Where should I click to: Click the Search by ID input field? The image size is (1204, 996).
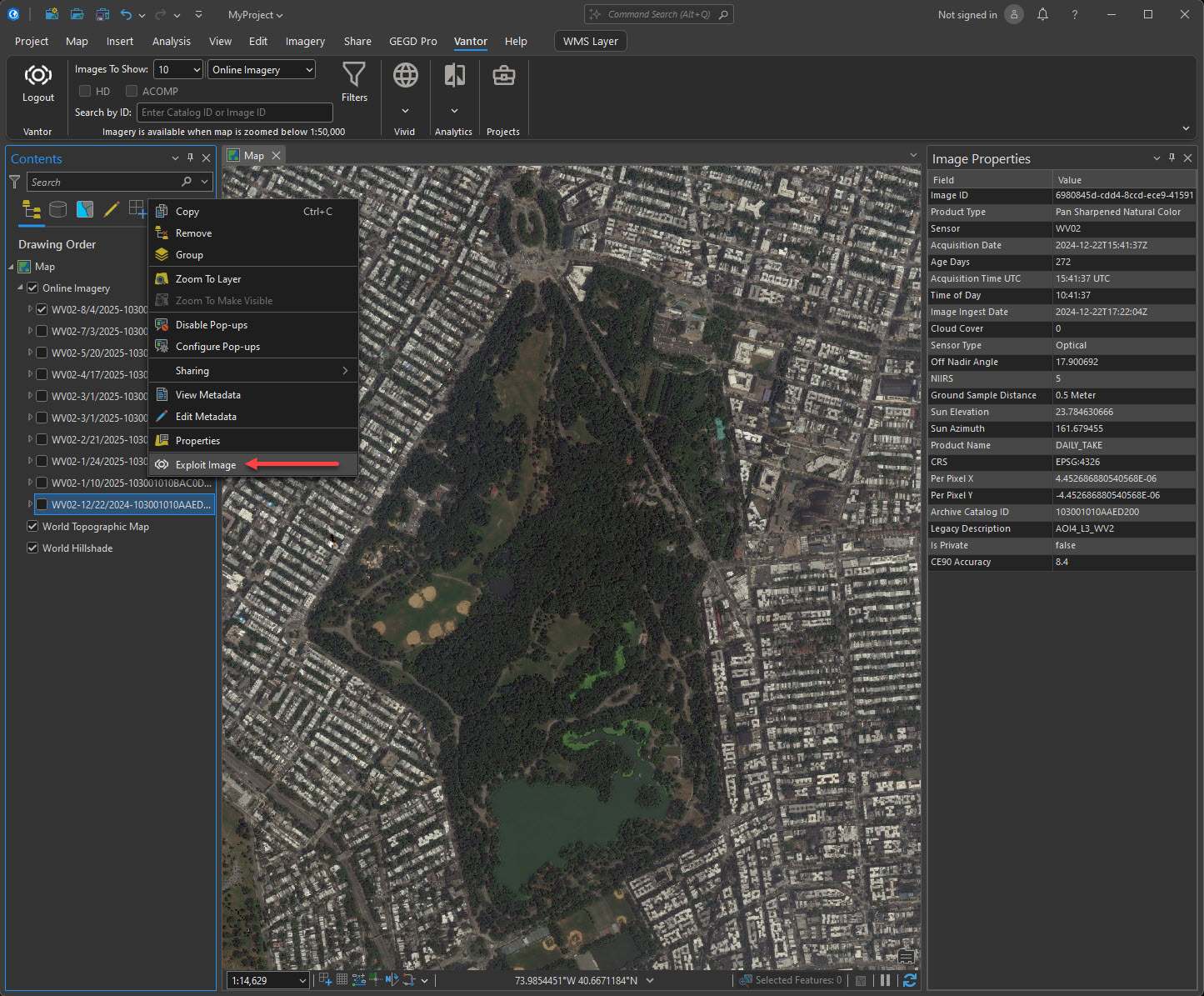[234, 113]
